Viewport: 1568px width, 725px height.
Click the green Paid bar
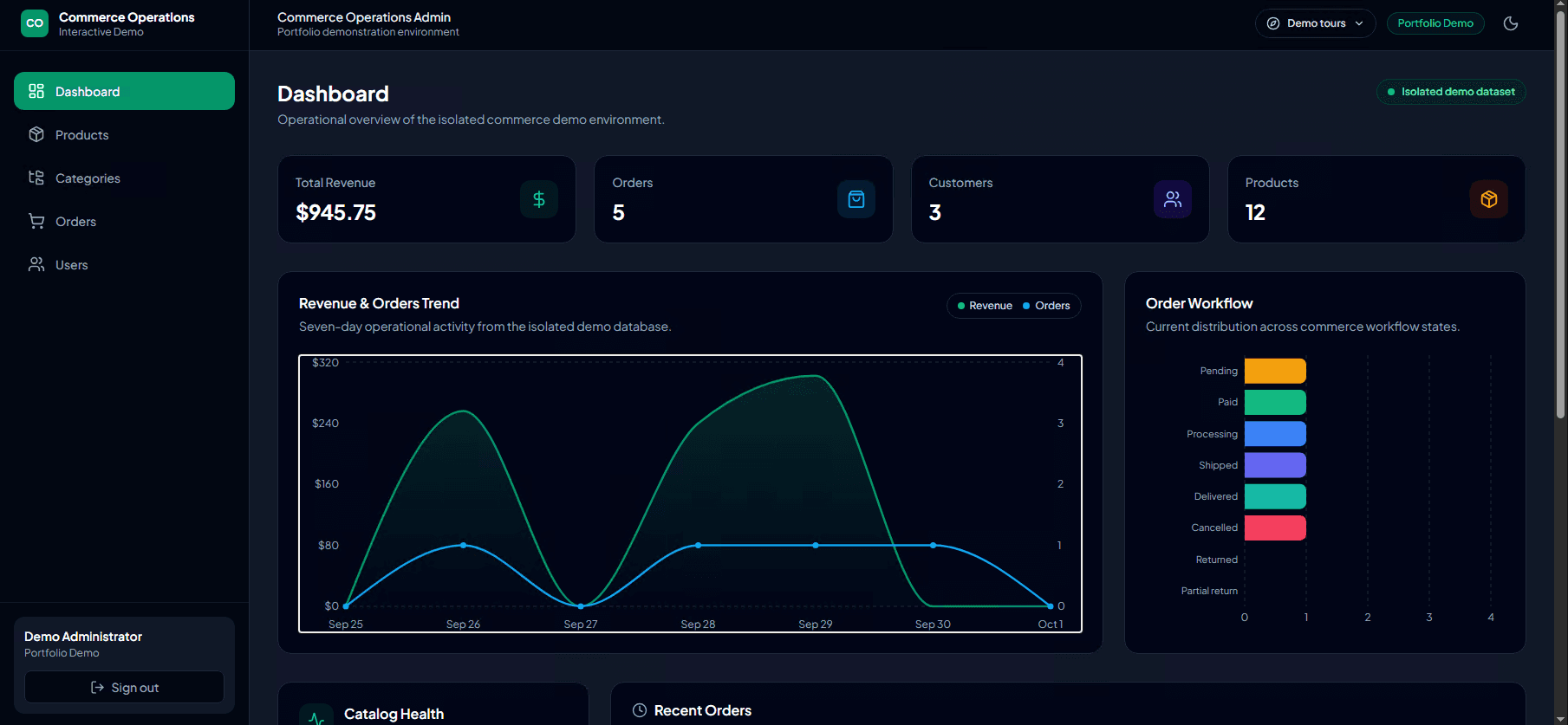coord(1275,402)
